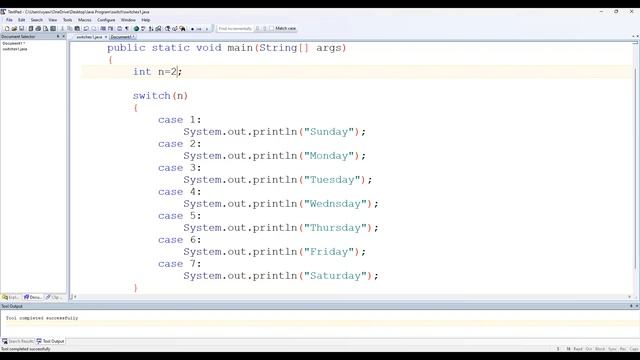Screen dimensions: 640x360
Task: Toggle visible paragraph marks icon
Action: point(127,29)
